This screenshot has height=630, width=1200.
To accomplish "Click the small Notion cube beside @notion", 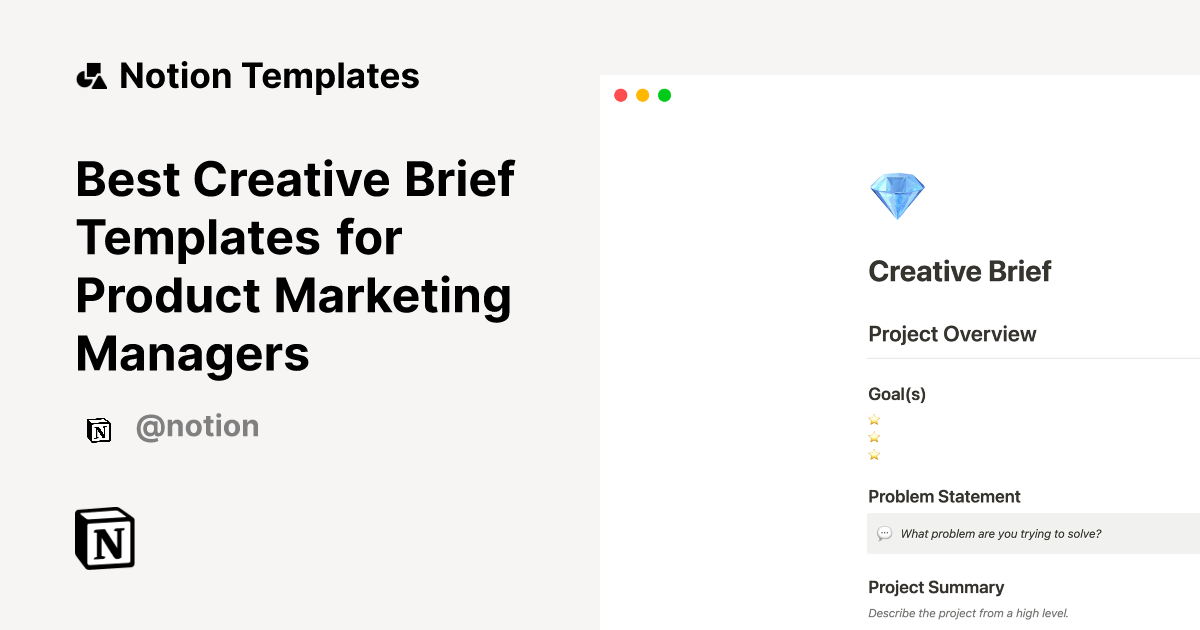I will click(x=99, y=428).
